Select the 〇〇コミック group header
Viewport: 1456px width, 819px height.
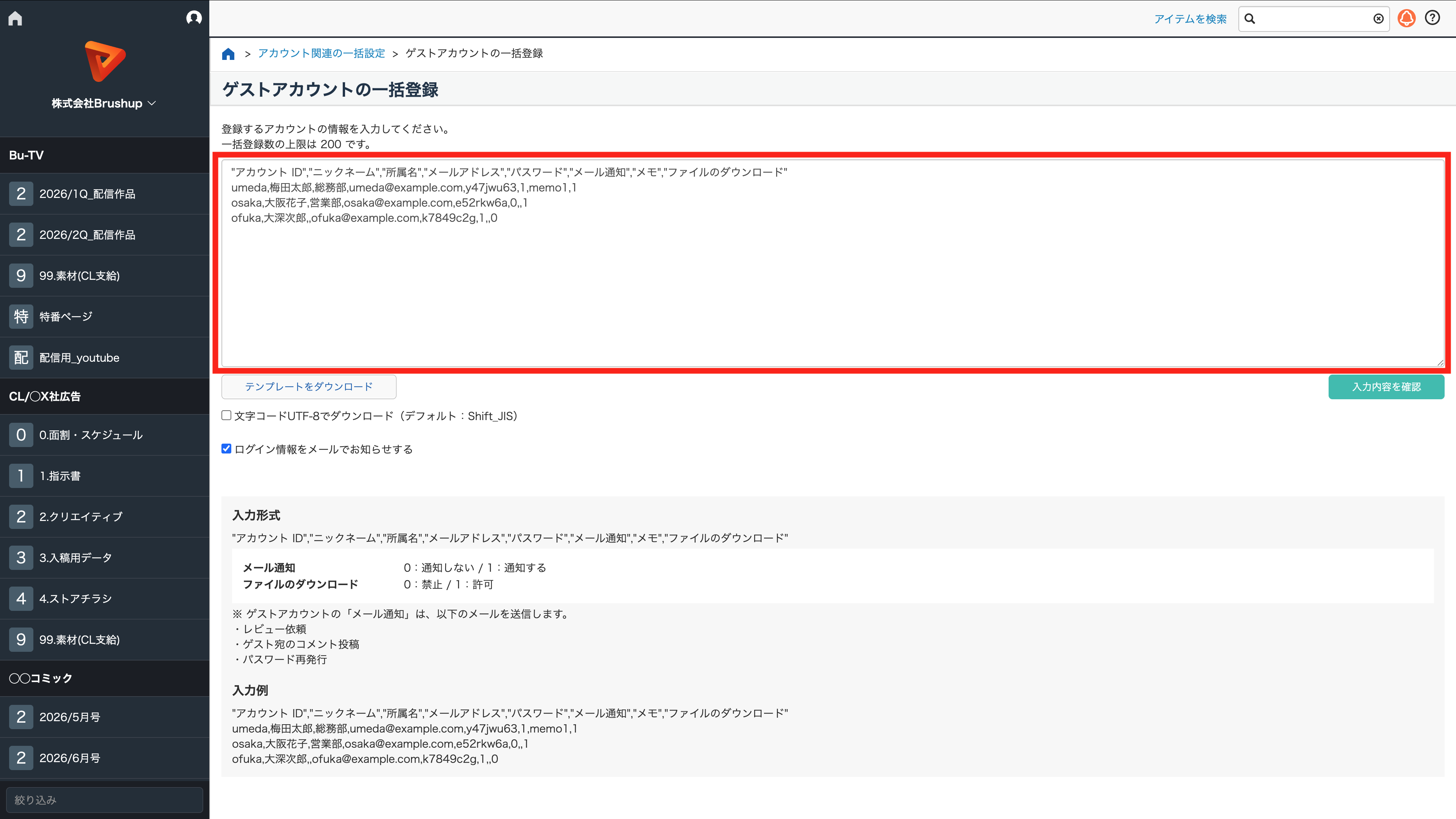point(105,678)
